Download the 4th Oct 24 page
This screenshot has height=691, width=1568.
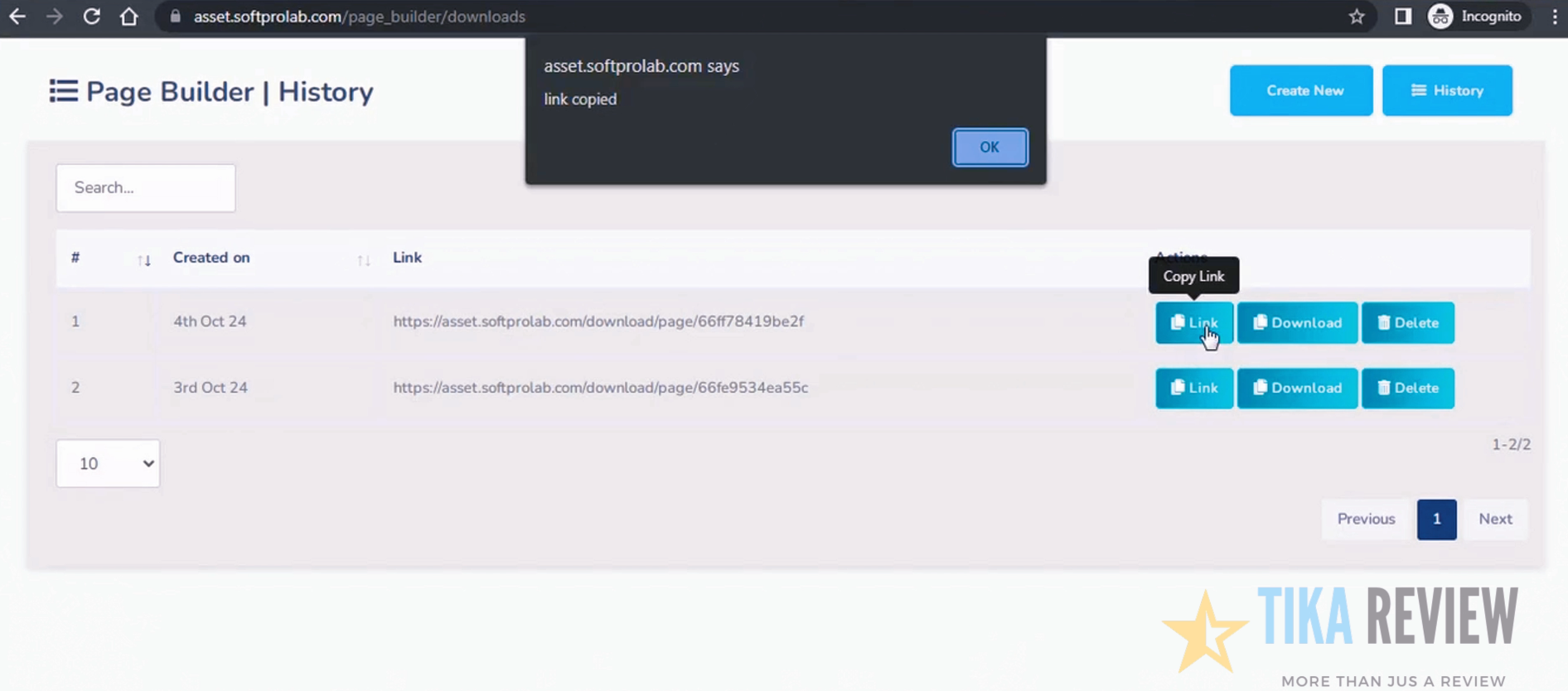pyautogui.click(x=1297, y=322)
